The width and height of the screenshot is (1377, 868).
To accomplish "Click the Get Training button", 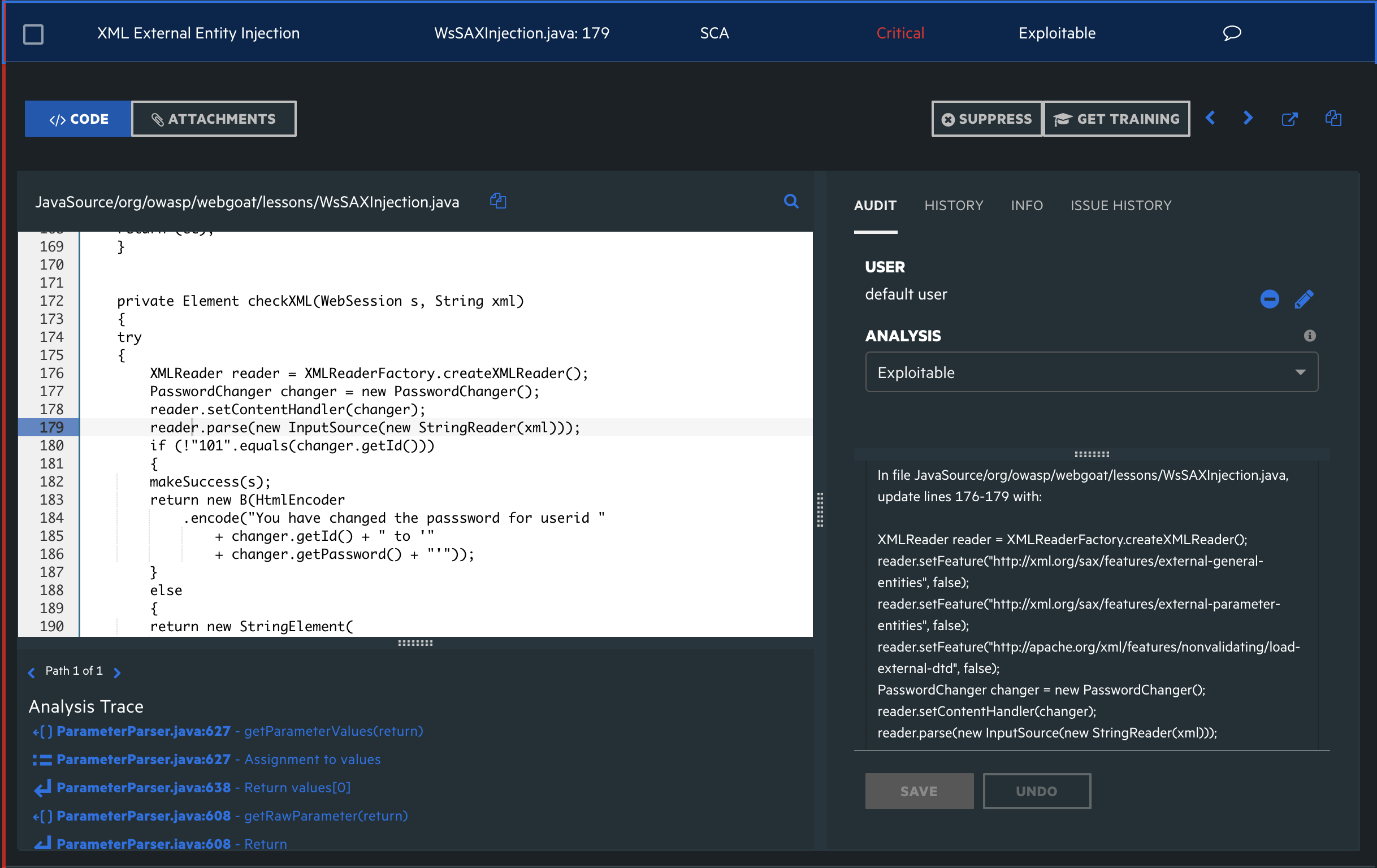I will [1116, 119].
